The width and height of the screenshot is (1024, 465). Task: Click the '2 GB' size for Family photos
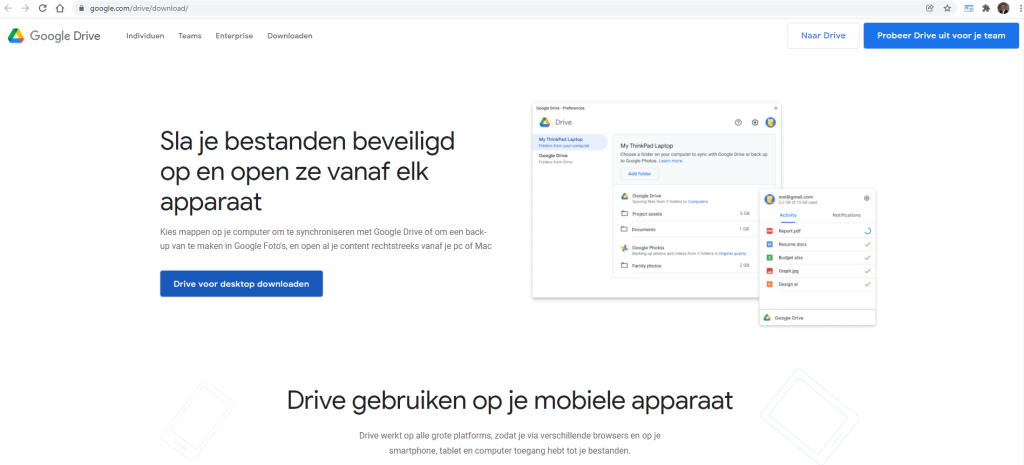tap(744, 265)
